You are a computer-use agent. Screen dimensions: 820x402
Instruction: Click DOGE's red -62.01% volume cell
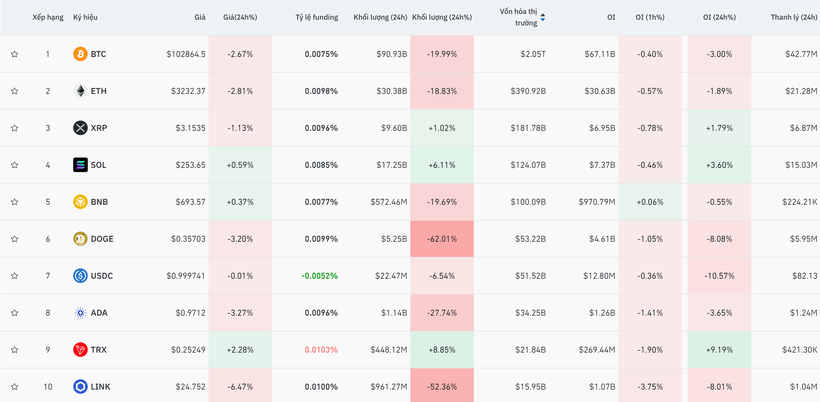tap(442, 239)
